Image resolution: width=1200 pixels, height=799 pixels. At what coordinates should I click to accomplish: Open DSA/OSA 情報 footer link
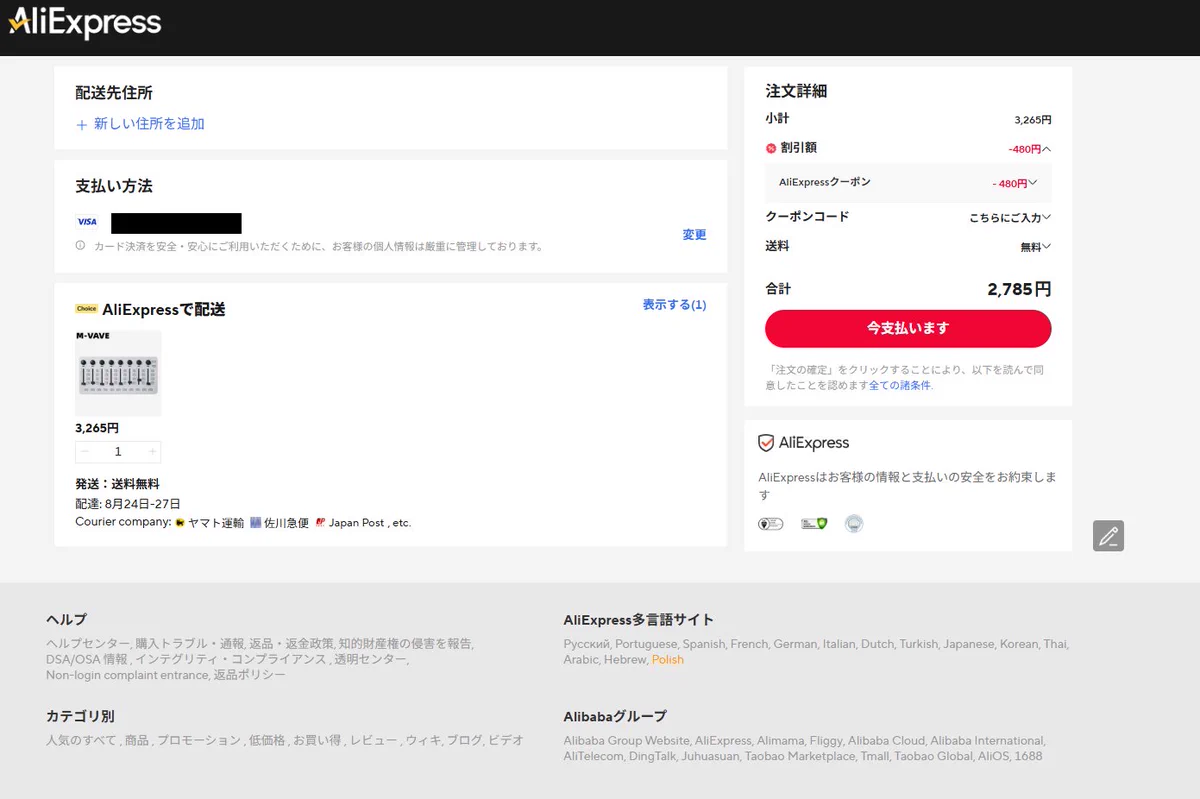tap(86, 660)
